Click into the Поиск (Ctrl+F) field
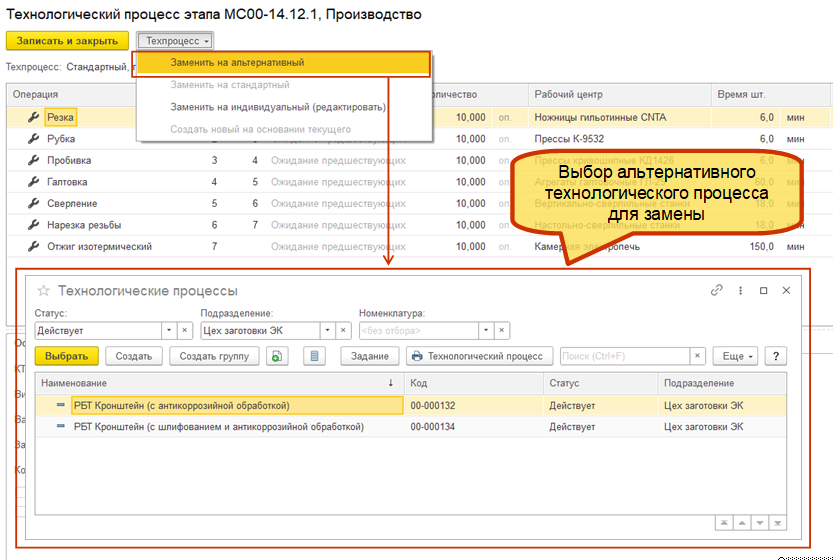Image resolution: width=833 pixels, height=560 pixels. coord(625,356)
